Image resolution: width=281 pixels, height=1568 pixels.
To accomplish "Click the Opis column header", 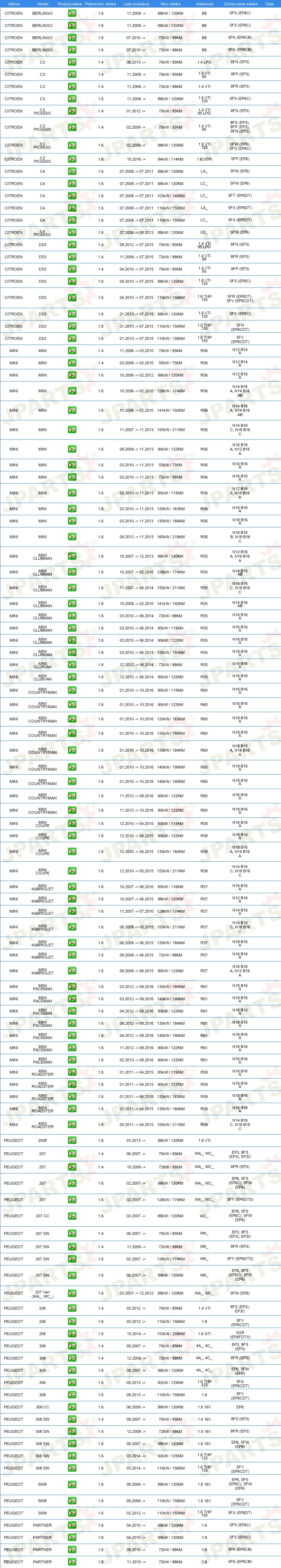I will click(x=270, y=4).
